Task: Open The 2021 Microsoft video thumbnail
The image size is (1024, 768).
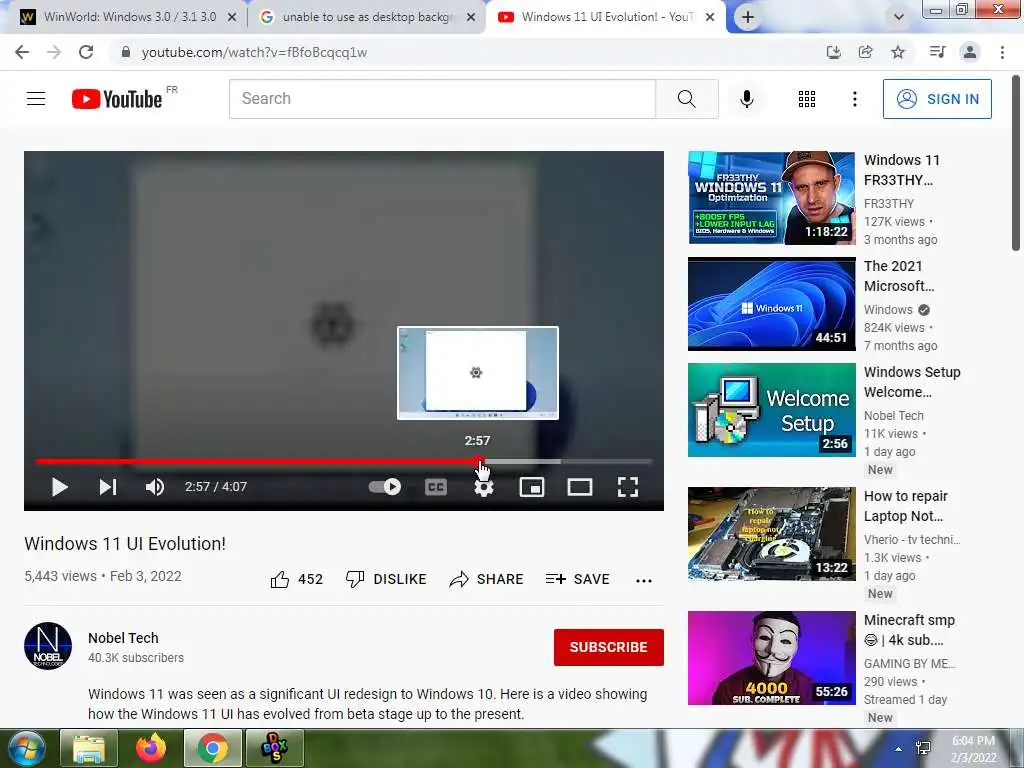Action: [771, 304]
